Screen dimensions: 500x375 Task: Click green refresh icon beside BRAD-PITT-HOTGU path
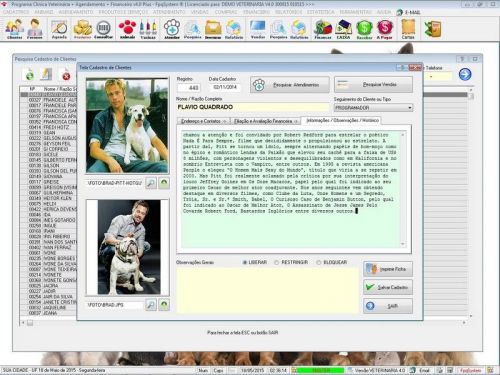(x=164, y=183)
